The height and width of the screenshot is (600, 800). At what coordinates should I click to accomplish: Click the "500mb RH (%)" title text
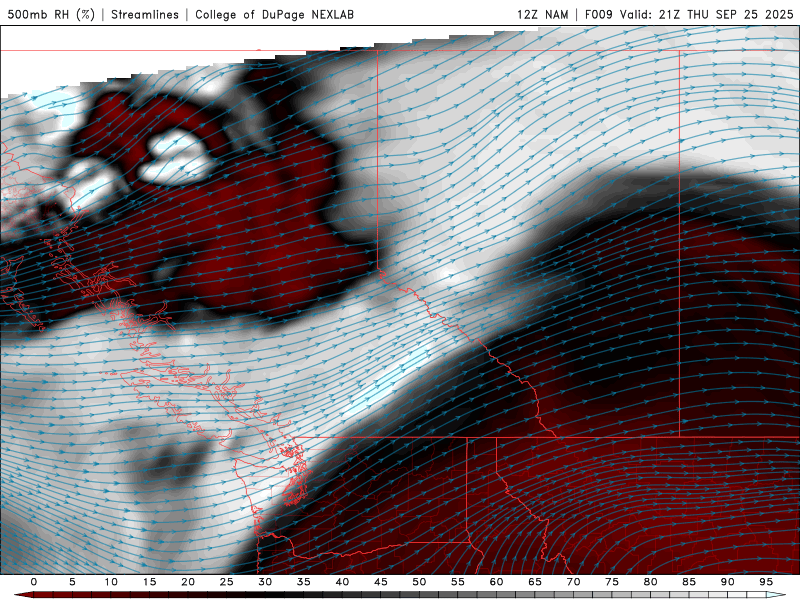tap(51, 14)
